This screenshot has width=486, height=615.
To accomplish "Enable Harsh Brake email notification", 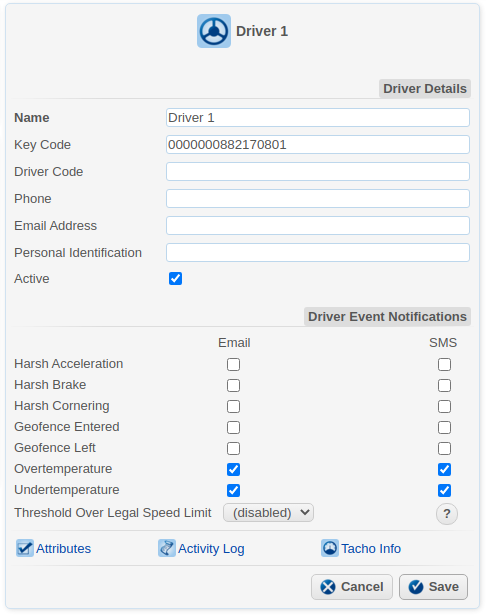I will coord(233,386).
